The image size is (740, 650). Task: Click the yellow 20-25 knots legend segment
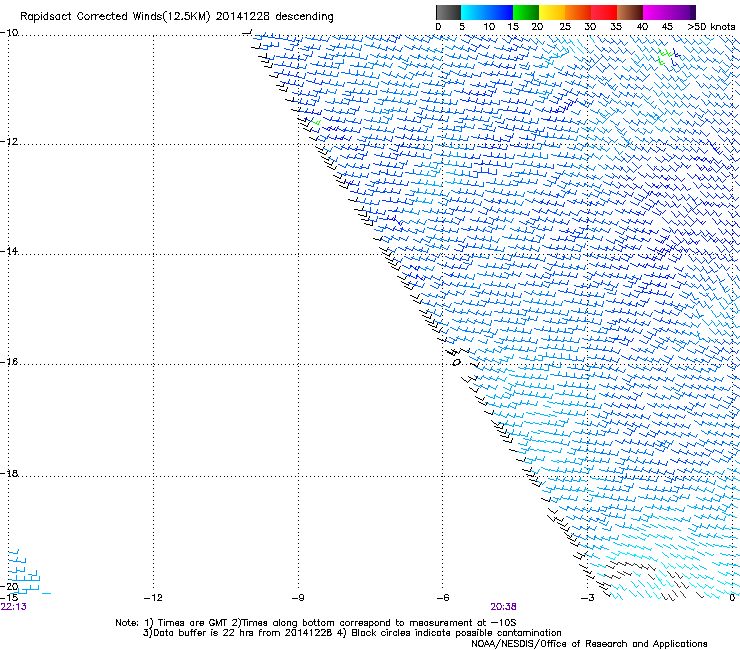click(x=552, y=12)
